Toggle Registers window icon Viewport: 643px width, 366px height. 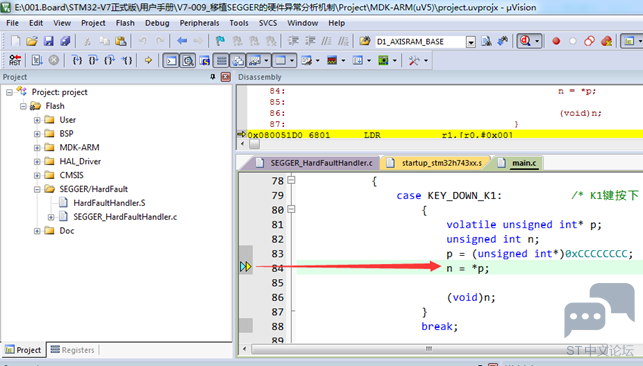point(221,61)
